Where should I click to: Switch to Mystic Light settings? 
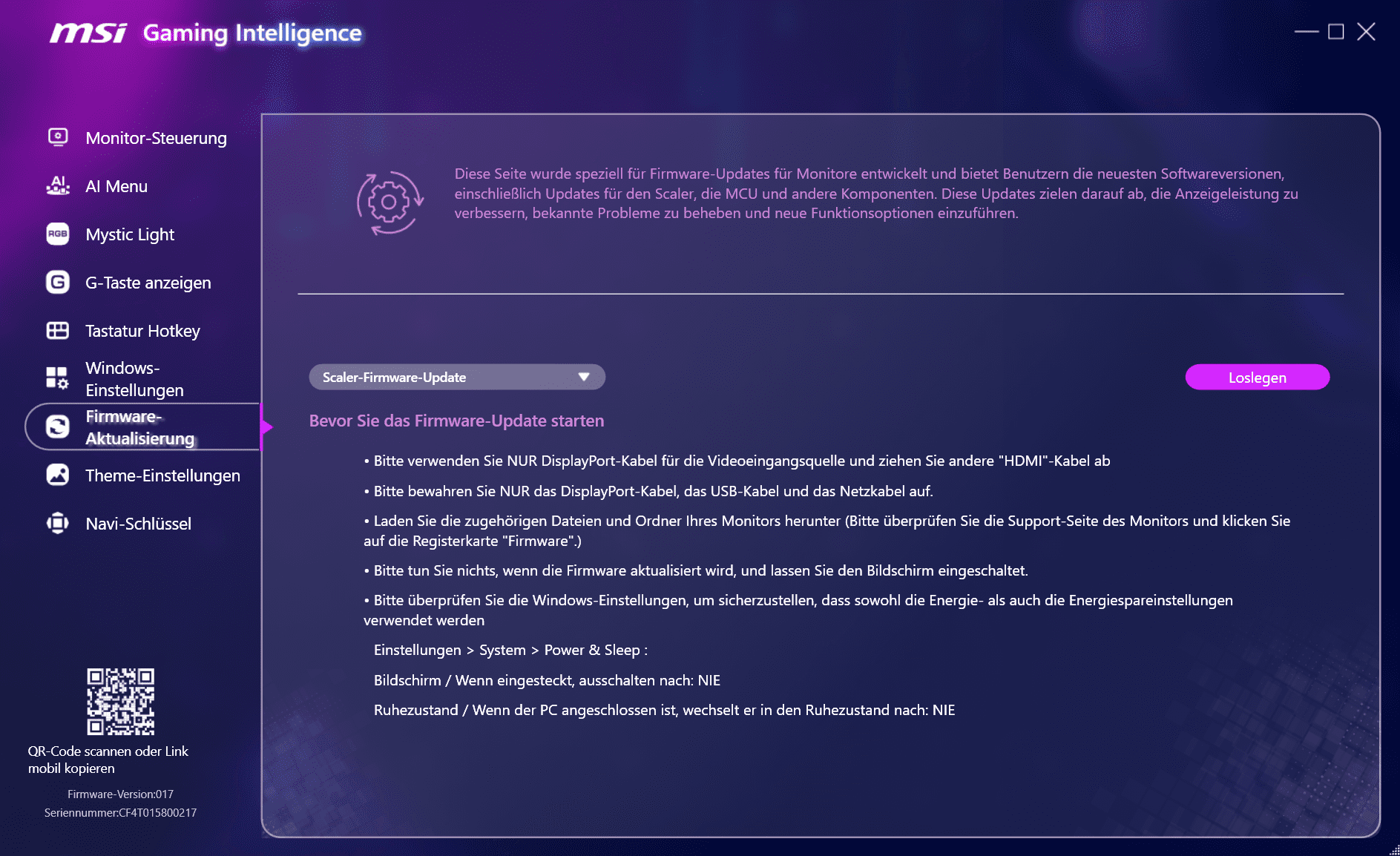130,234
